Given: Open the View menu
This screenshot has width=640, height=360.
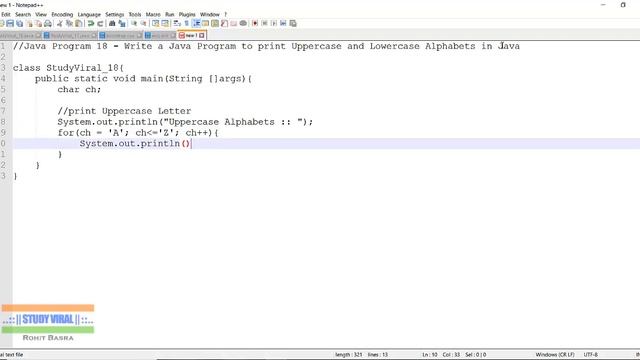Looking at the screenshot, I should (x=41, y=14).
